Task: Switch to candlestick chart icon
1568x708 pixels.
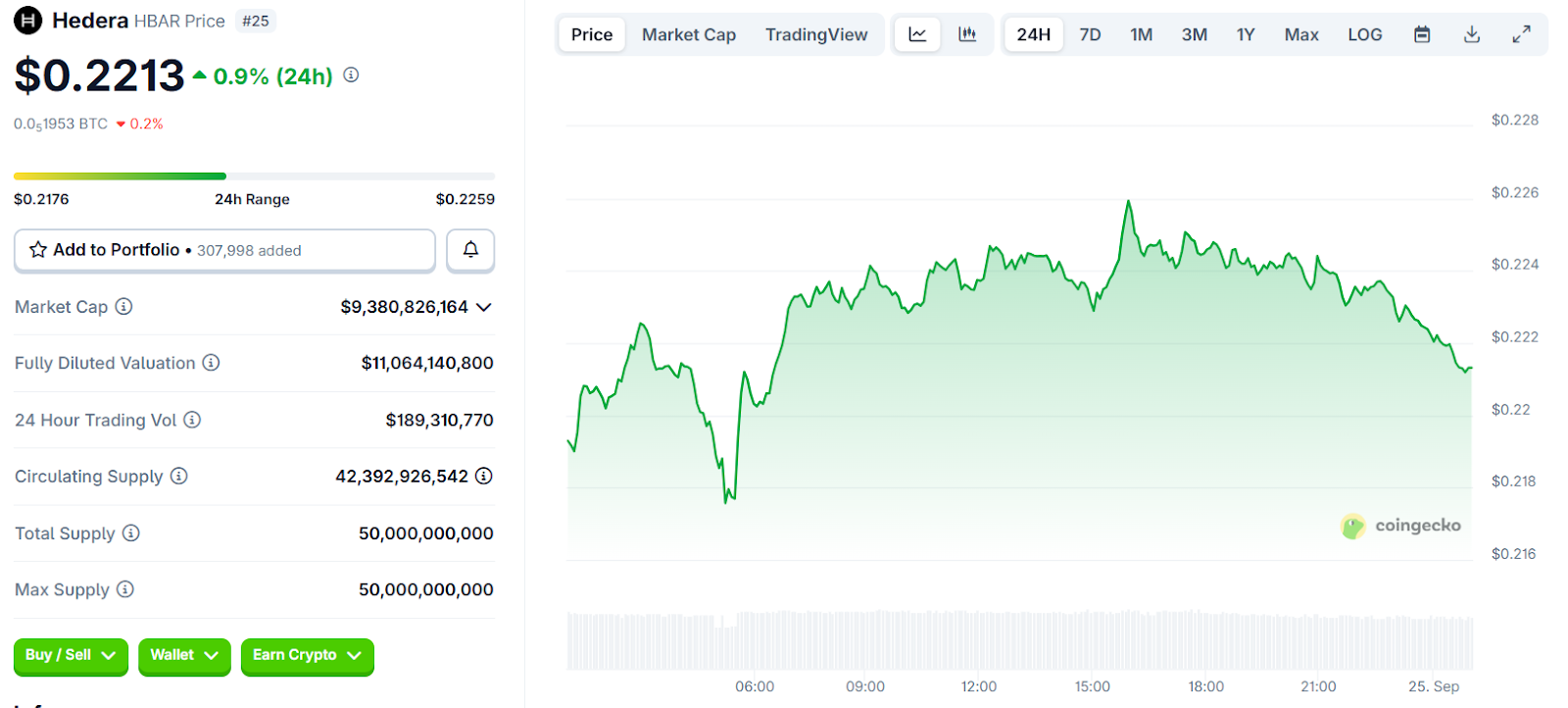Action: pos(967,34)
